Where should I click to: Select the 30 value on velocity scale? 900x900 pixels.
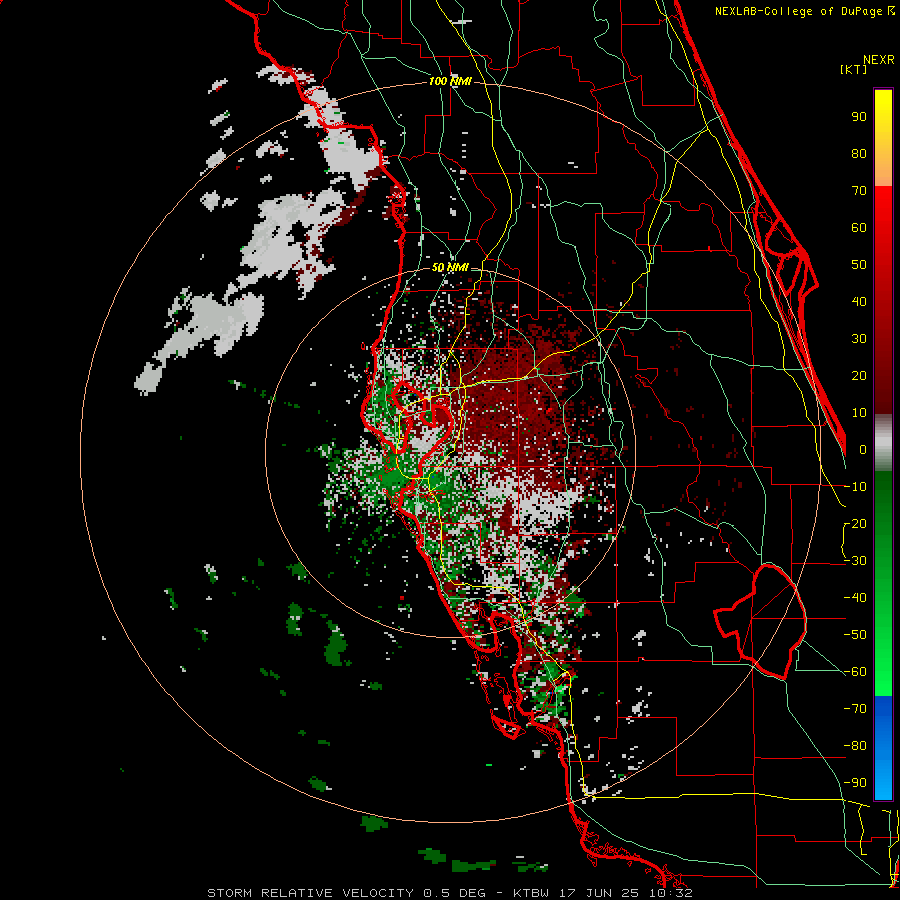click(859, 339)
